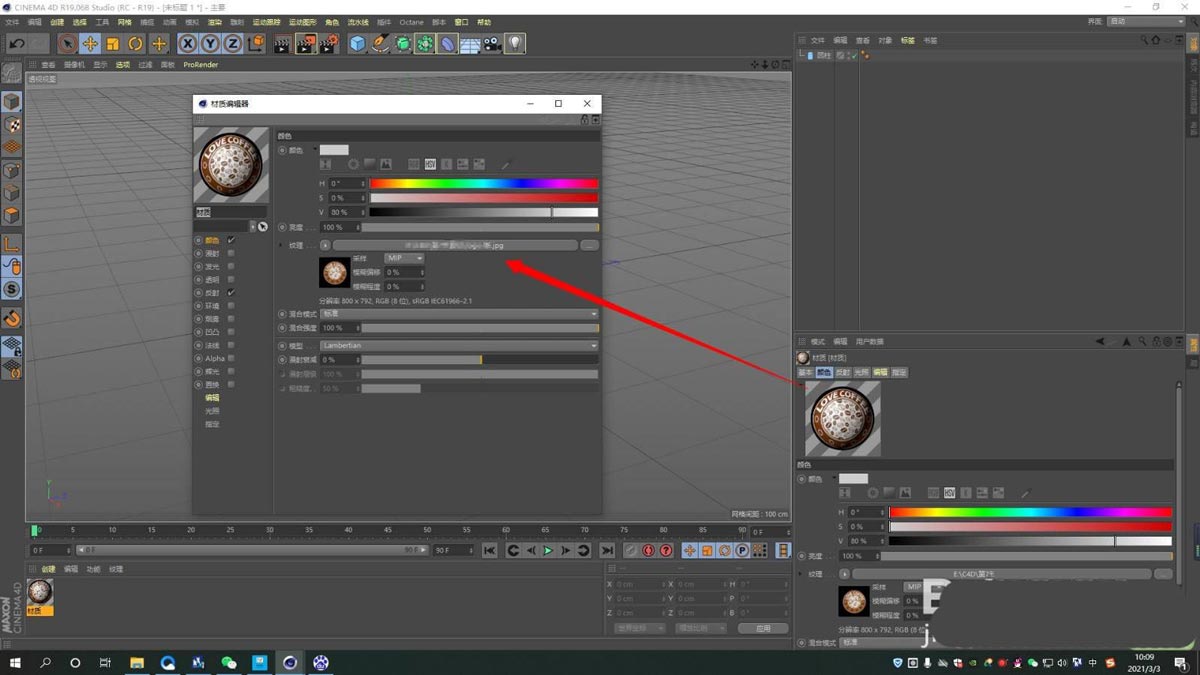The height and width of the screenshot is (675, 1200).
Task: Select the Move tool in the toolbar
Action: point(89,43)
